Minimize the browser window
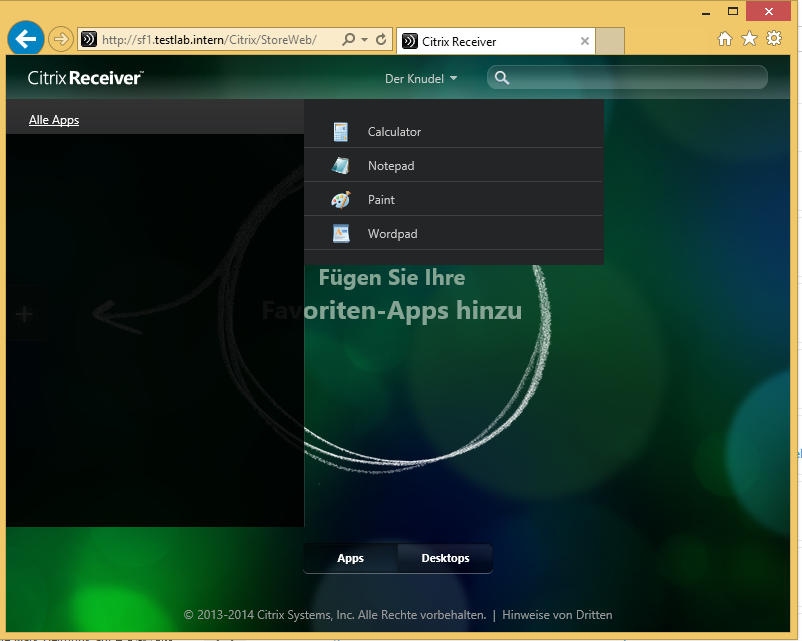The image size is (802, 641). tap(706, 12)
